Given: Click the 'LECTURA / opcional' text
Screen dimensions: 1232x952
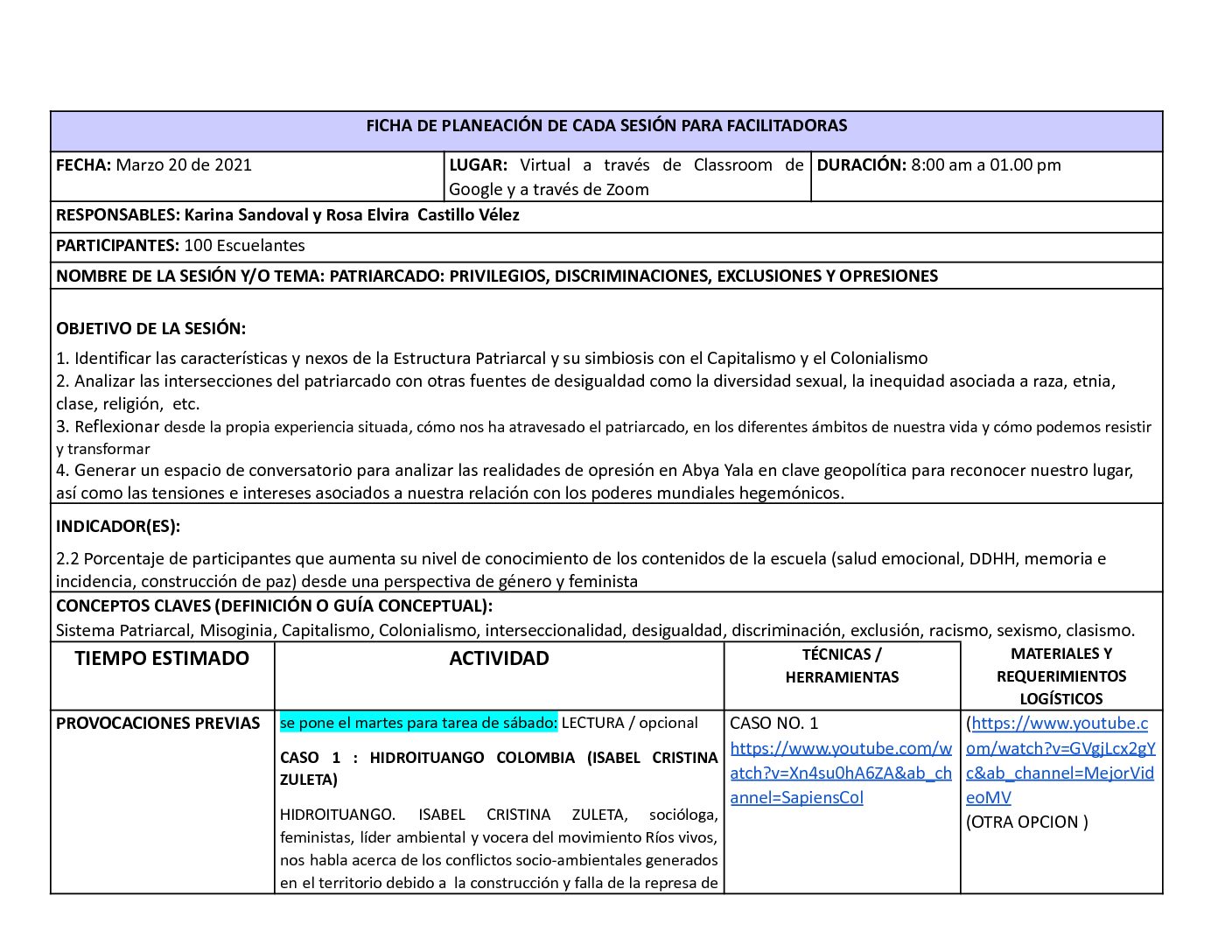Looking at the screenshot, I should tap(630, 723).
